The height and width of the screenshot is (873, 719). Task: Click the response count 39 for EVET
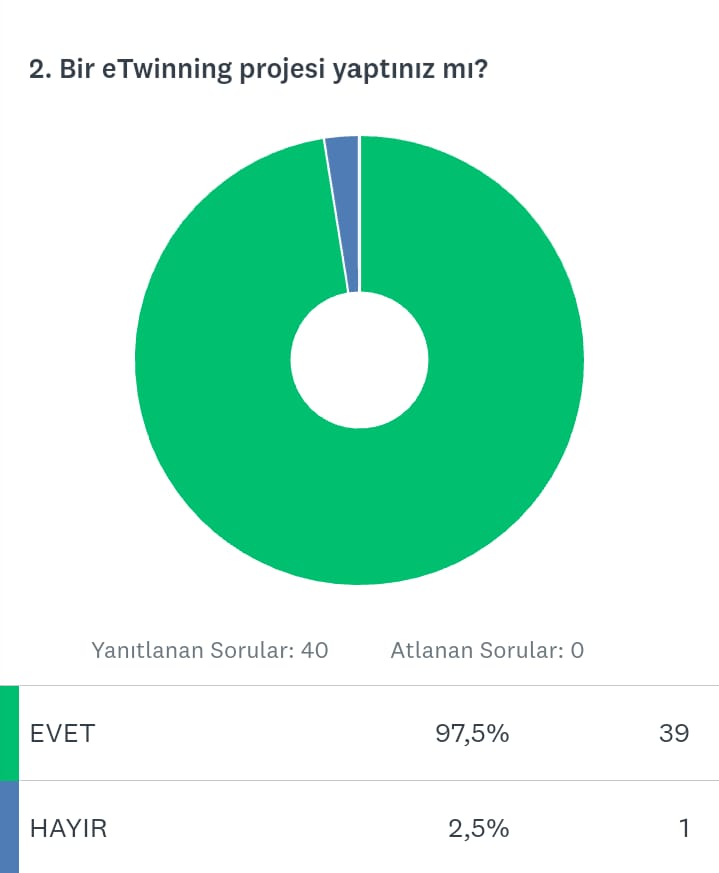pos(674,733)
